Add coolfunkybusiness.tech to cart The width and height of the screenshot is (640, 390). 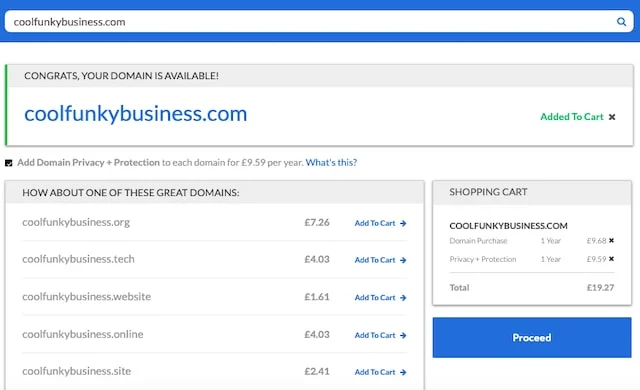point(380,260)
